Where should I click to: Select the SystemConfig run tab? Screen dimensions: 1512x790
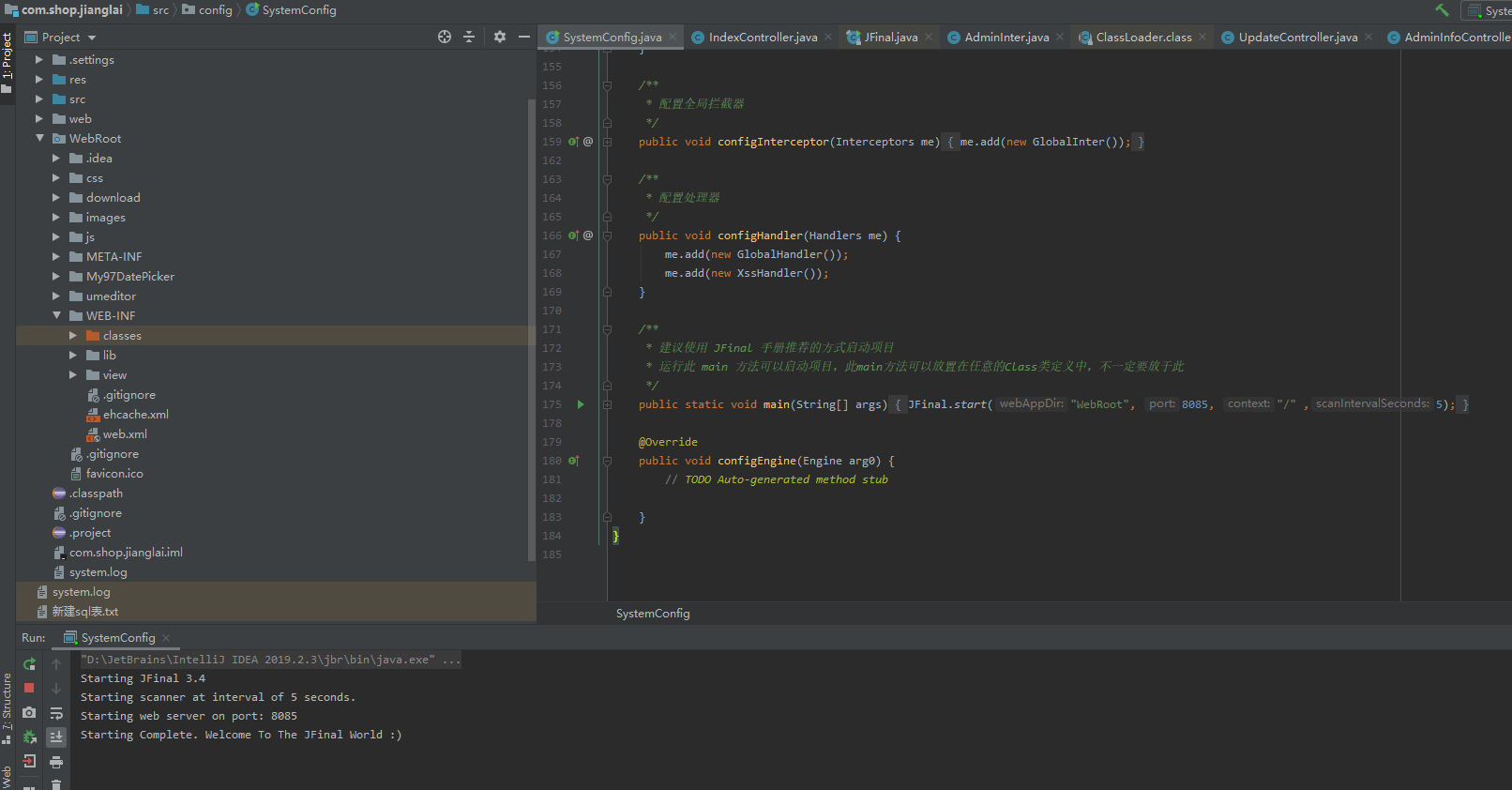click(118, 638)
